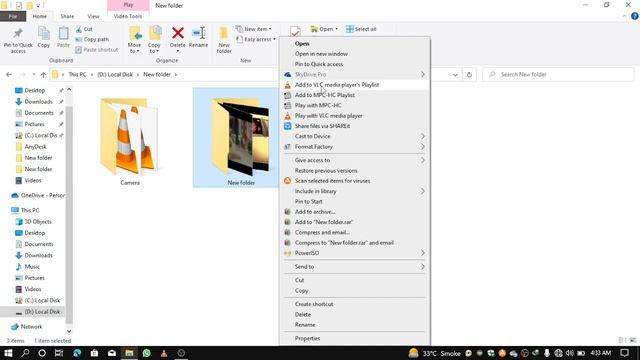Expand the Give access to submenu
The height and width of the screenshot is (360, 640).
pyautogui.click(x=355, y=160)
